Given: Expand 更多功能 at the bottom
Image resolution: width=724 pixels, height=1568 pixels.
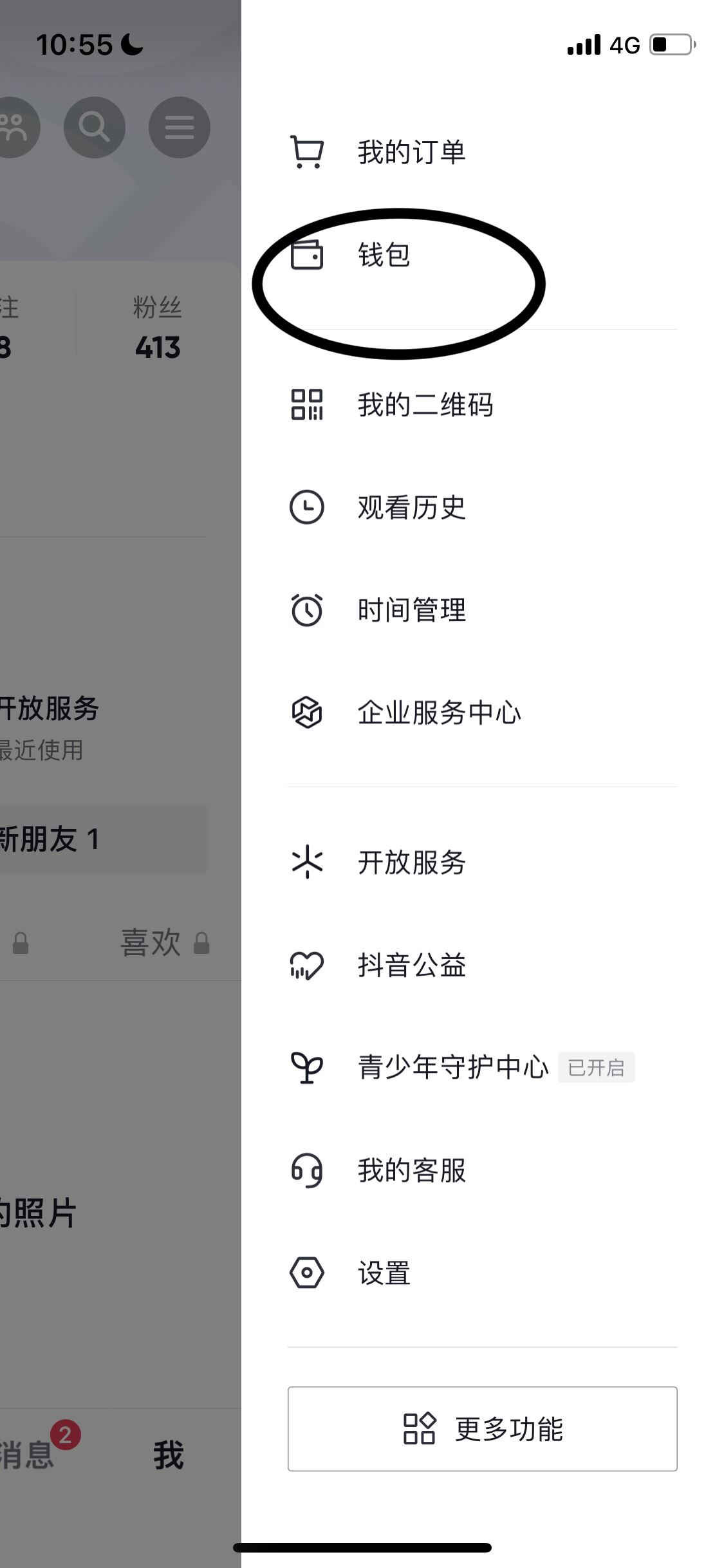Looking at the screenshot, I should (x=483, y=1430).
